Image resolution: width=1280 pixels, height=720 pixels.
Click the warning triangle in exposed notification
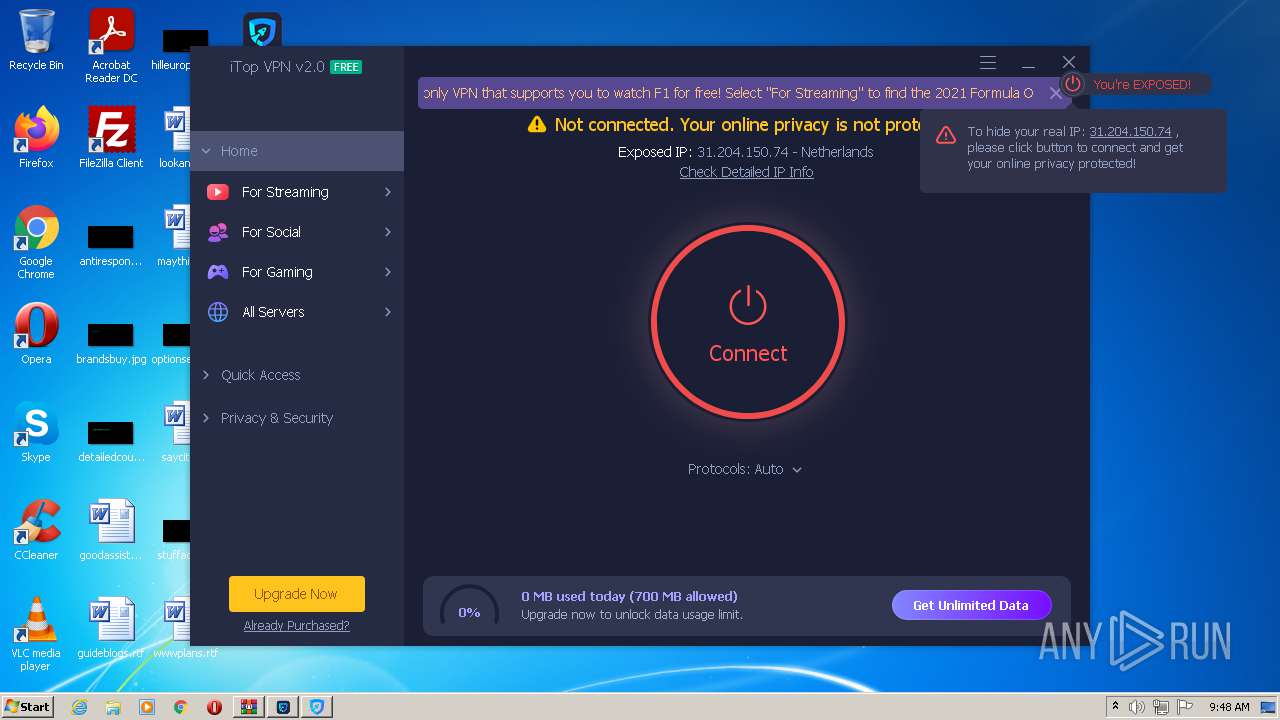pos(946,135)
